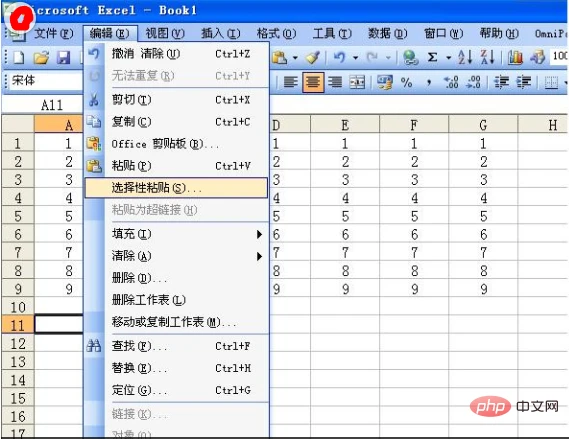The image size is (569, 439).
Task: Click the Decrease Decimal icon
Action: pos(474,83)
